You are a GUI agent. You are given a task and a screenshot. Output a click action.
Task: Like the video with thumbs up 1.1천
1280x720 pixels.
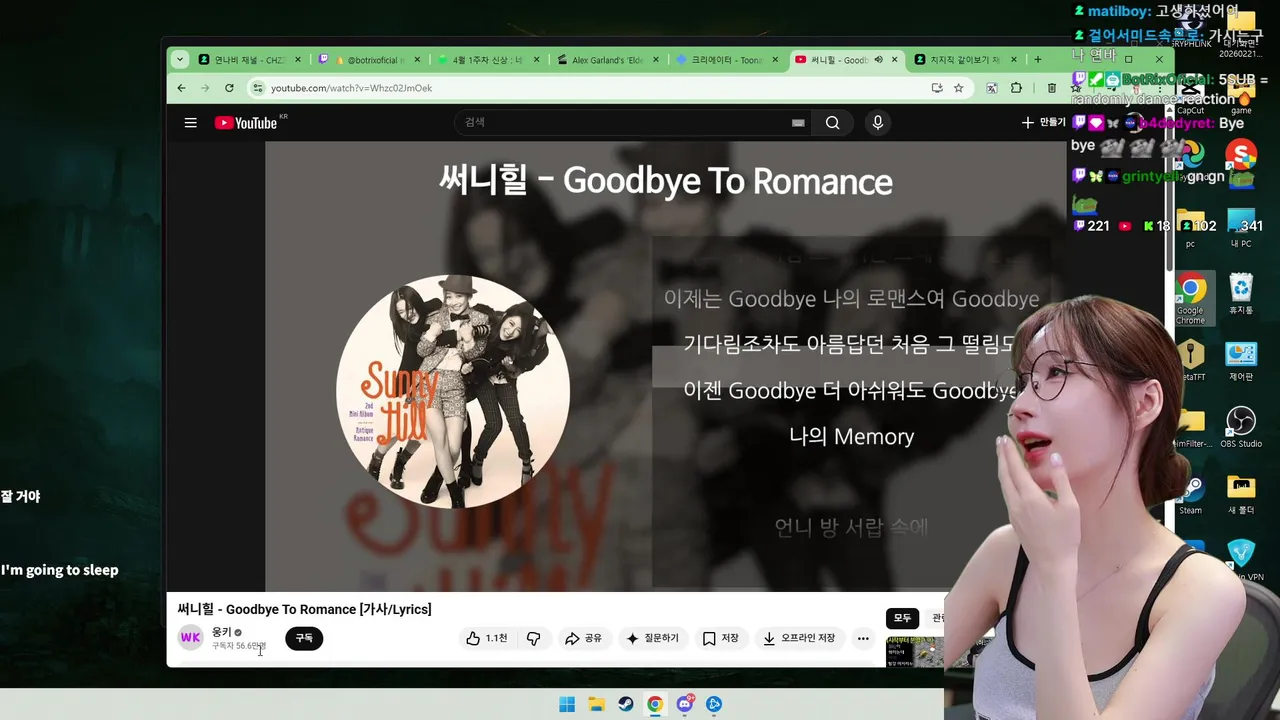coord(486,638)
